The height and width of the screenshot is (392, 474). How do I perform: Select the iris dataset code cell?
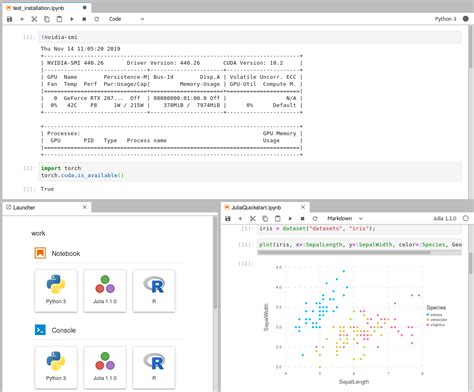point(359,229)
